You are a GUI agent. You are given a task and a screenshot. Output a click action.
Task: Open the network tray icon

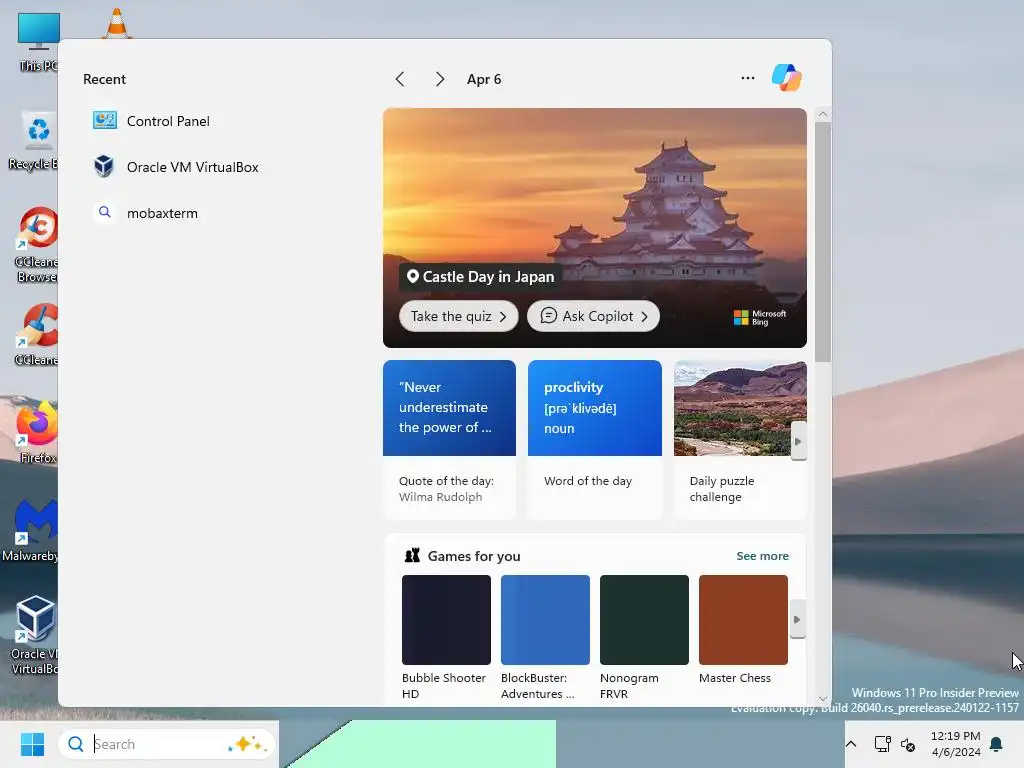(882, 744)
